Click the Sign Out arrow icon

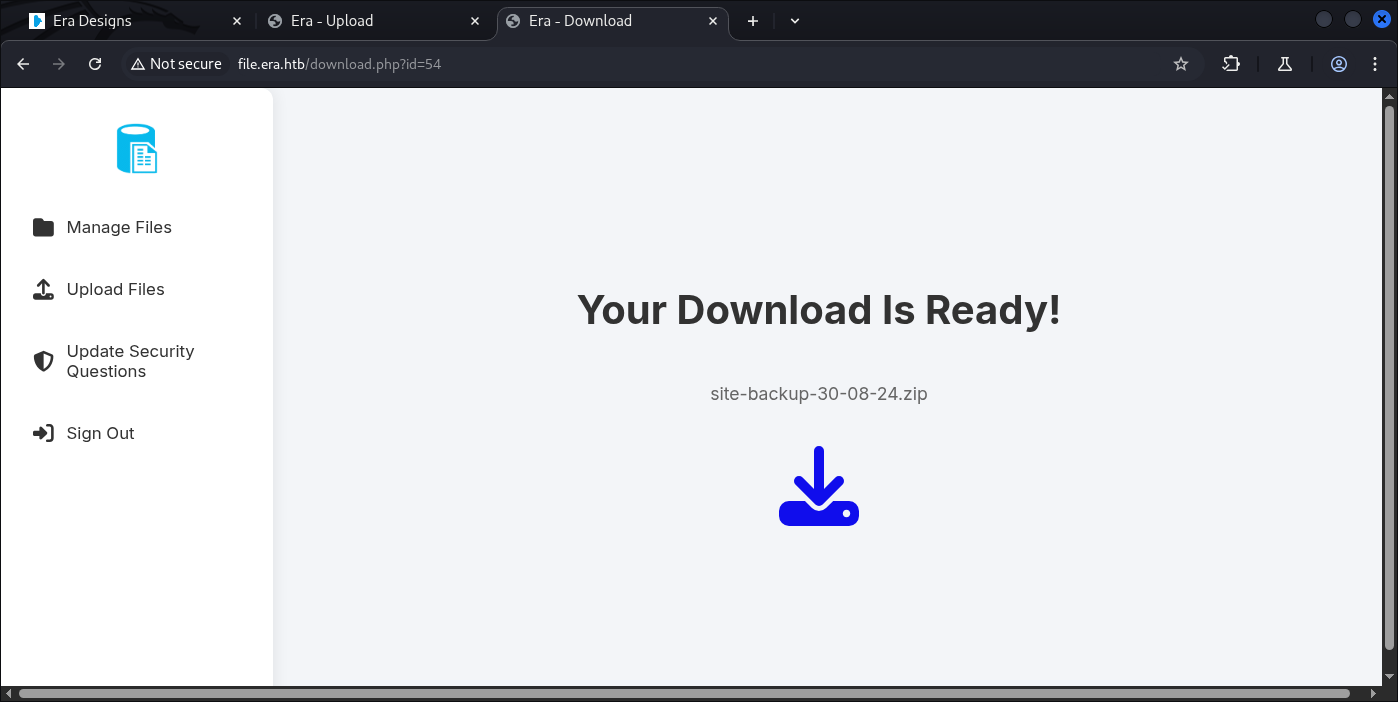tap(43, 434)
